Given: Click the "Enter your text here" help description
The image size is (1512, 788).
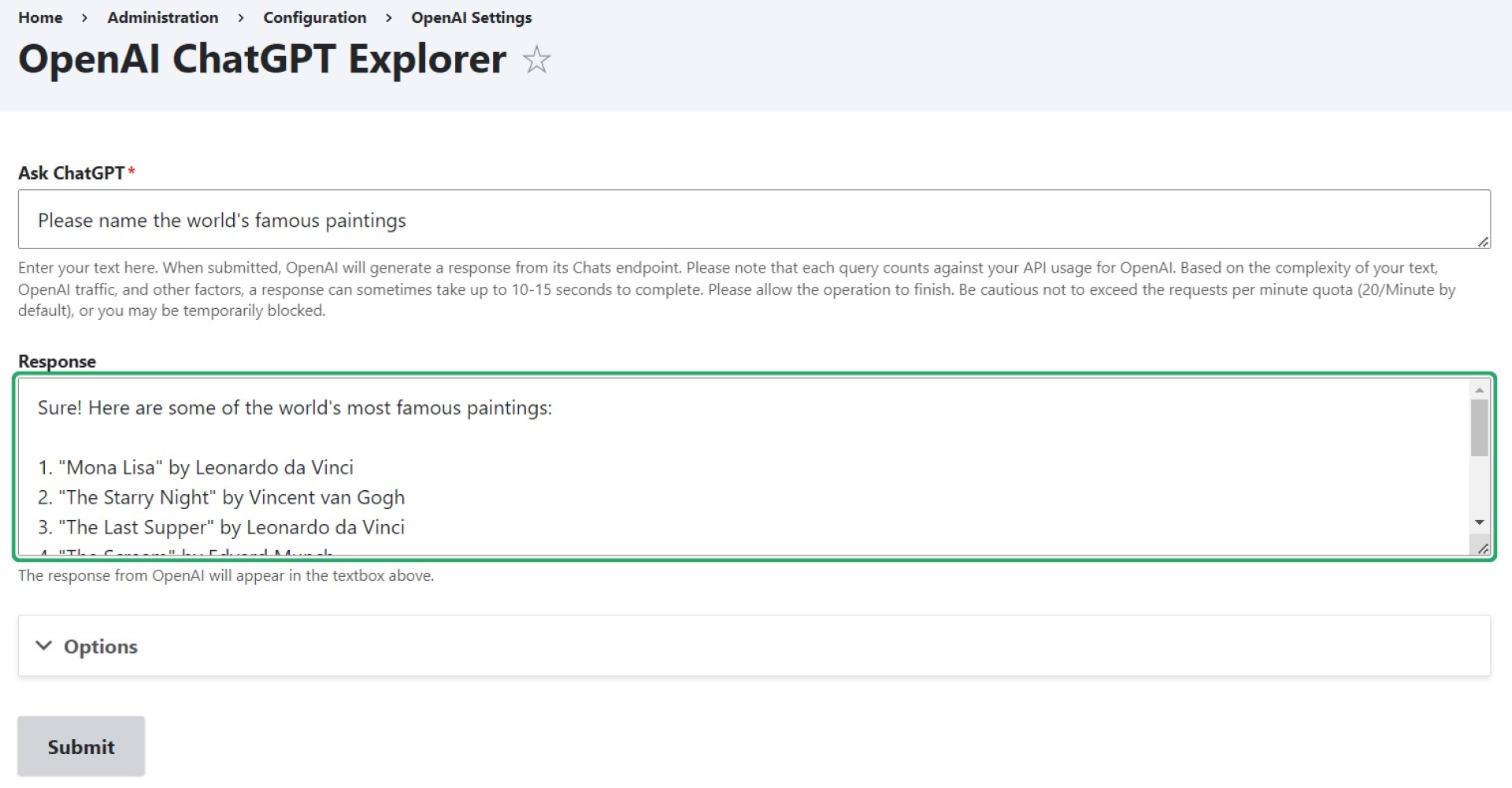Looking at the screenshot, I should (737, 289).
